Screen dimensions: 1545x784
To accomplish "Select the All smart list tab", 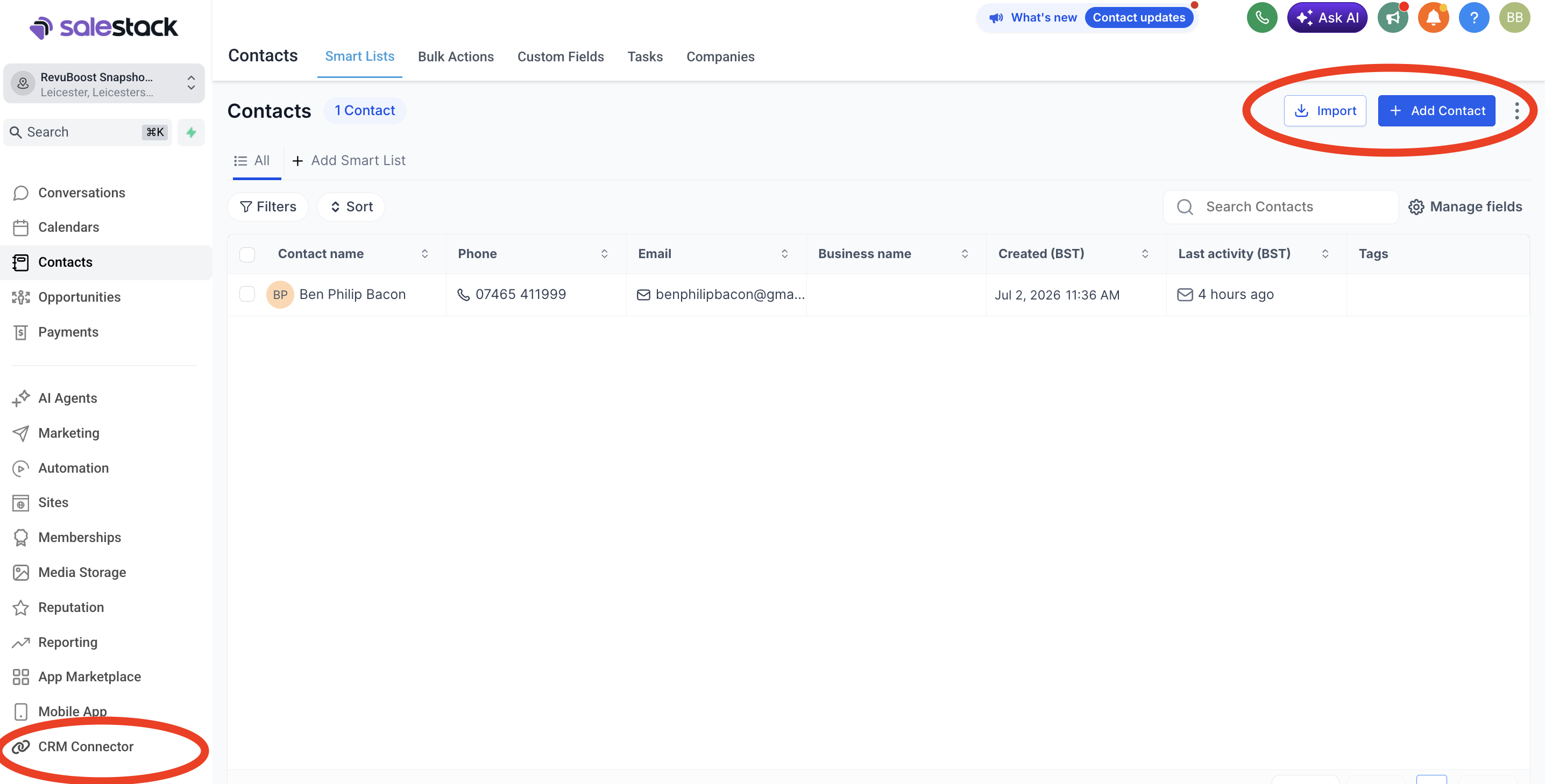I will (252, 161).
